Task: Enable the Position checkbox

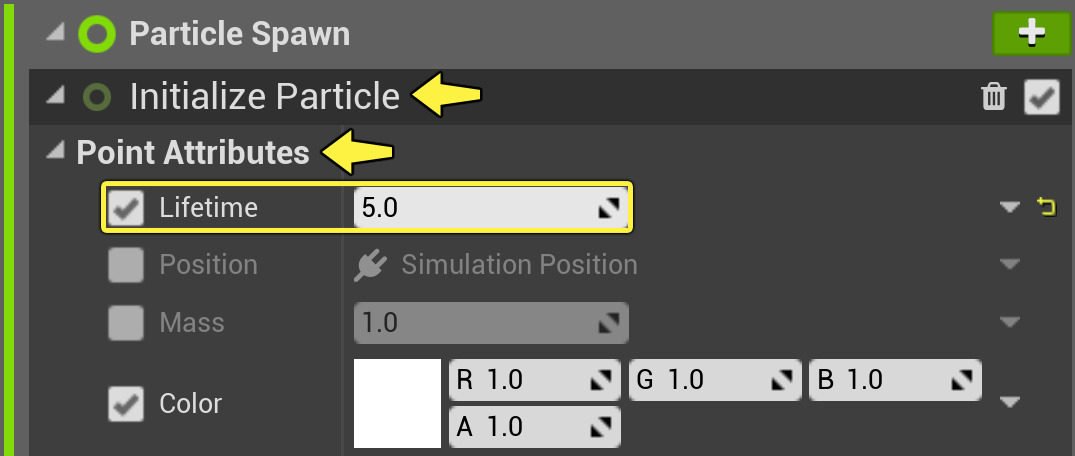Action: (x=126, y=265)
